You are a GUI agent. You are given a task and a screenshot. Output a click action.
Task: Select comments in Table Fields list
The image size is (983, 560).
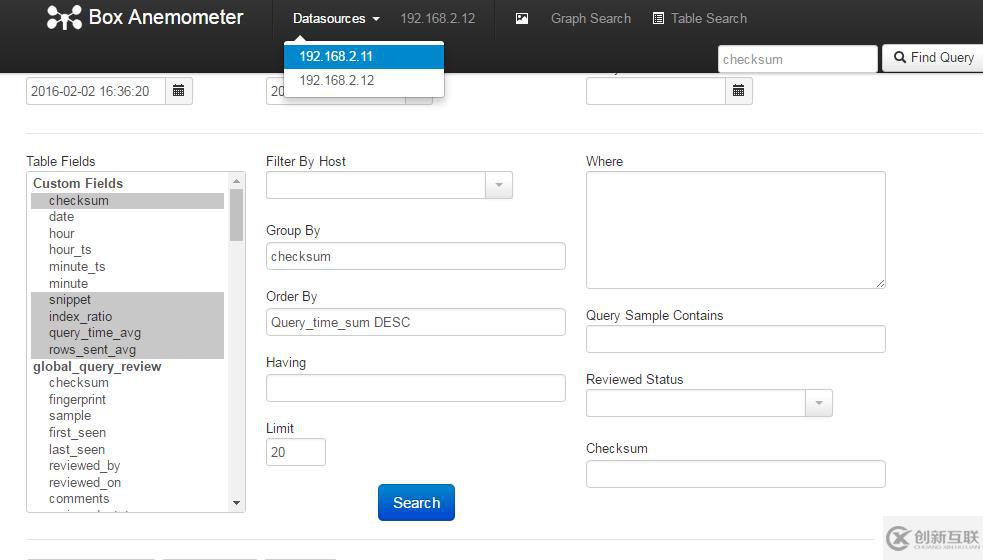click(x=127, y=499)
